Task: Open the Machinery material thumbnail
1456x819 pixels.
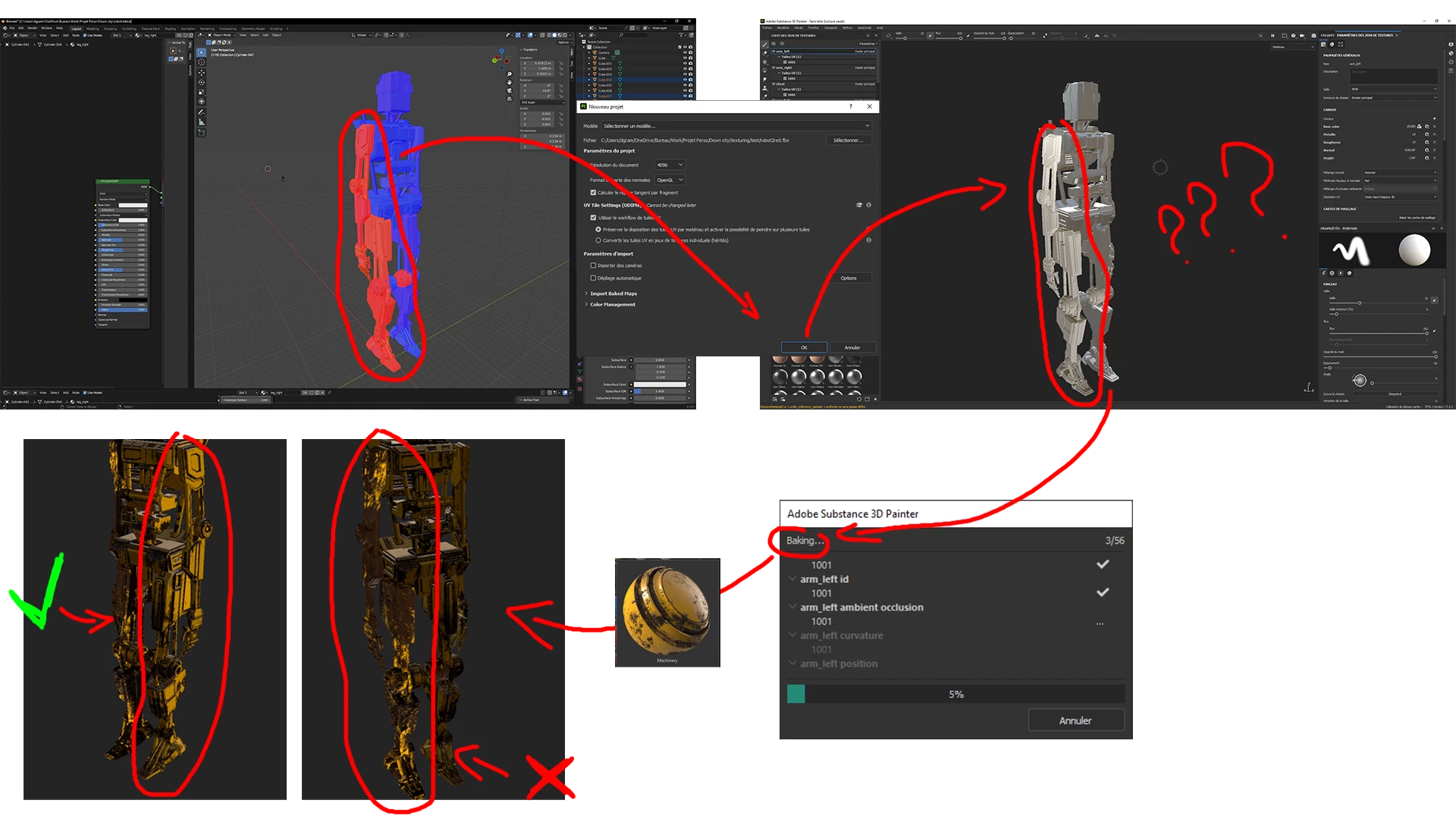Action: pos(667,610)
